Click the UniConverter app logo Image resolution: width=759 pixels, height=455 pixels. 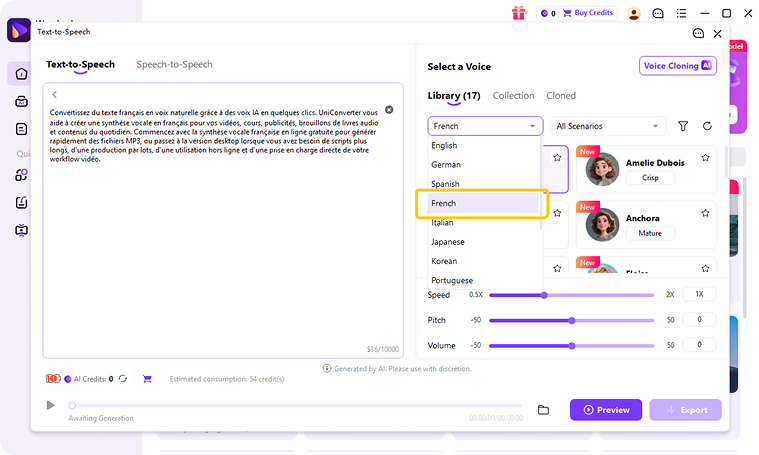coord(18,30)
